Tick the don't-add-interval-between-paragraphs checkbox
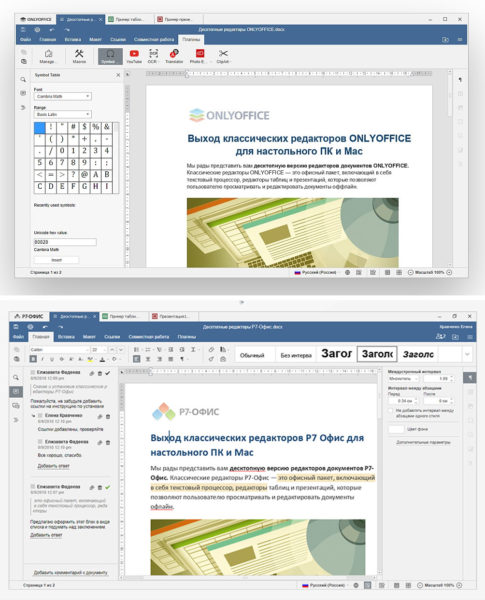This screenshot has height=600, width=485. coord(391,411)
